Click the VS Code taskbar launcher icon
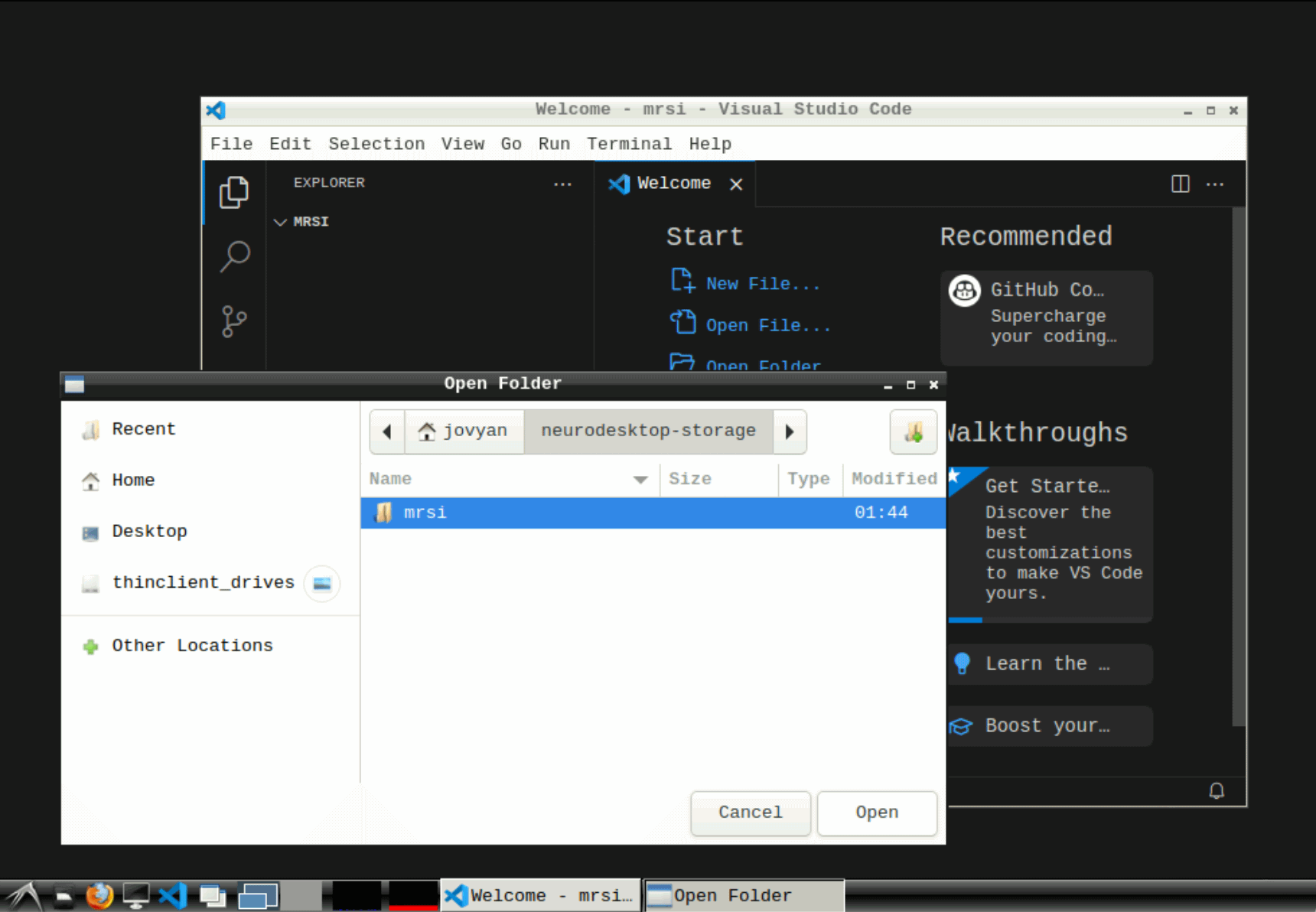This screenshot has height=912, width=1316. tap(173, 895)
